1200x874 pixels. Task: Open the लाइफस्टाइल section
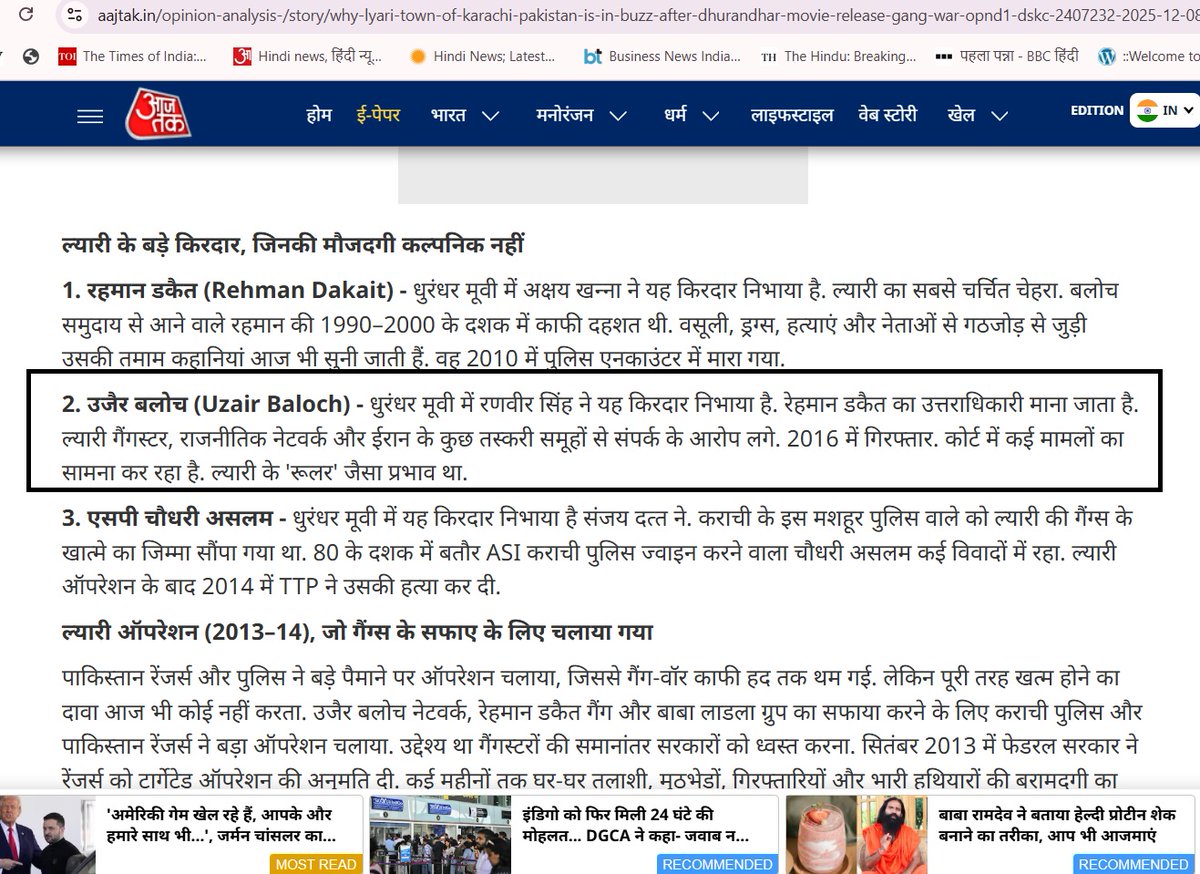pyautogui.click(x=792, y=115)
